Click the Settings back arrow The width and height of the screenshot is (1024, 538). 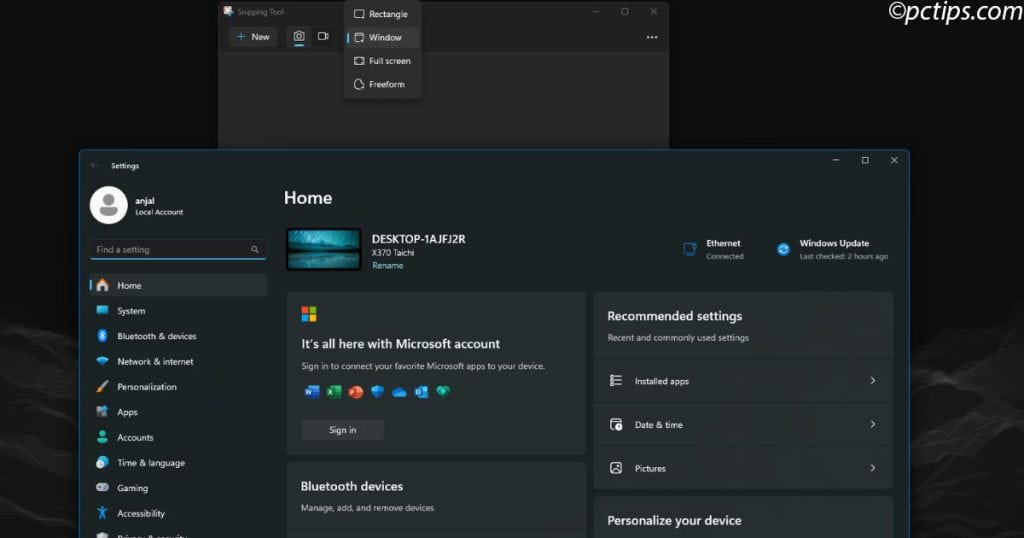coord(95,166)
